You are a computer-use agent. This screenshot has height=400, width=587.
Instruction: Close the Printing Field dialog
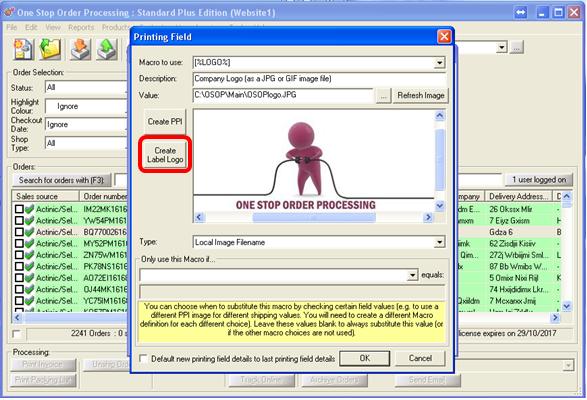(x=444, y=37)
